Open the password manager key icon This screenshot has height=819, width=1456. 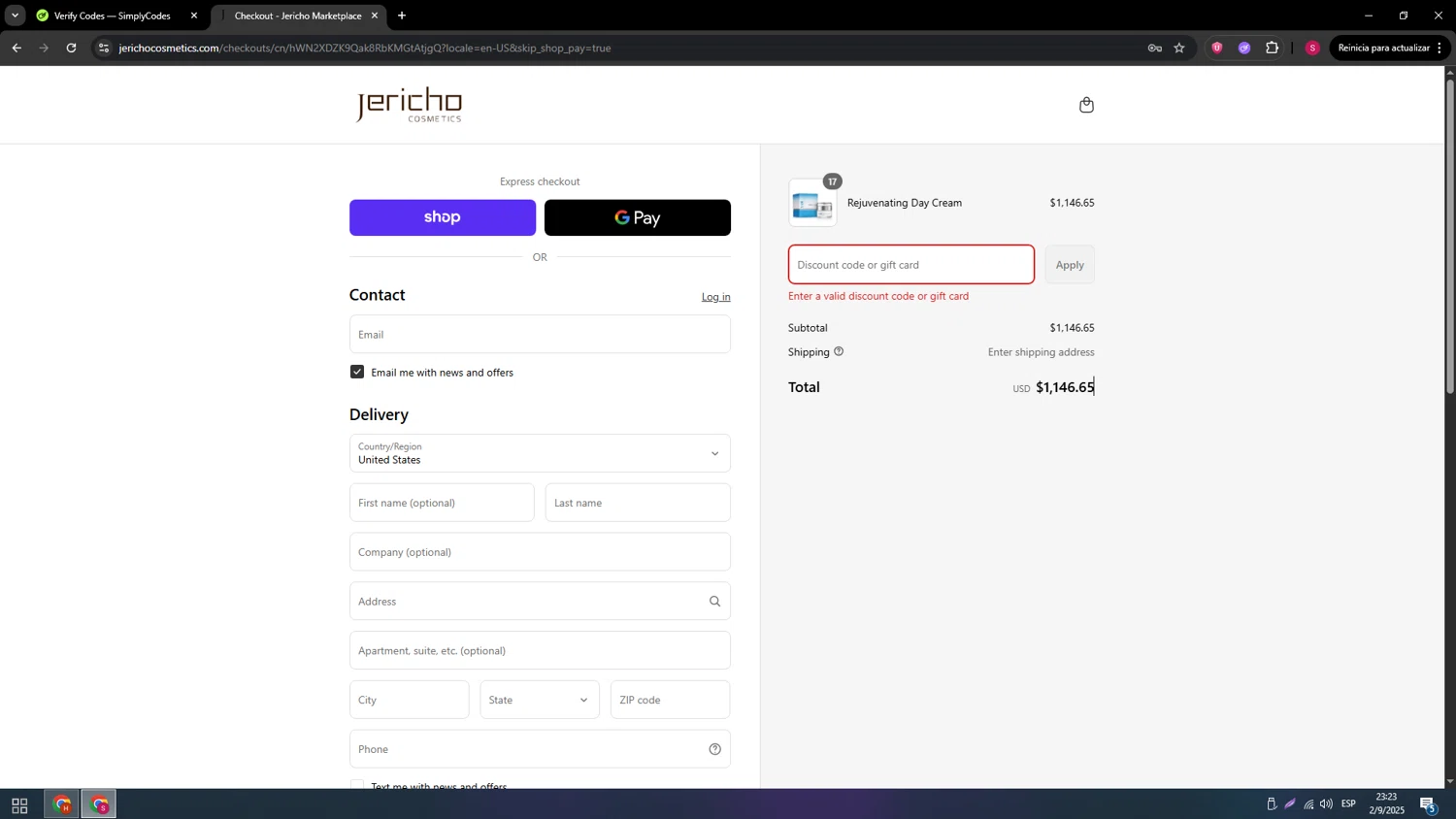point(1154,48)
